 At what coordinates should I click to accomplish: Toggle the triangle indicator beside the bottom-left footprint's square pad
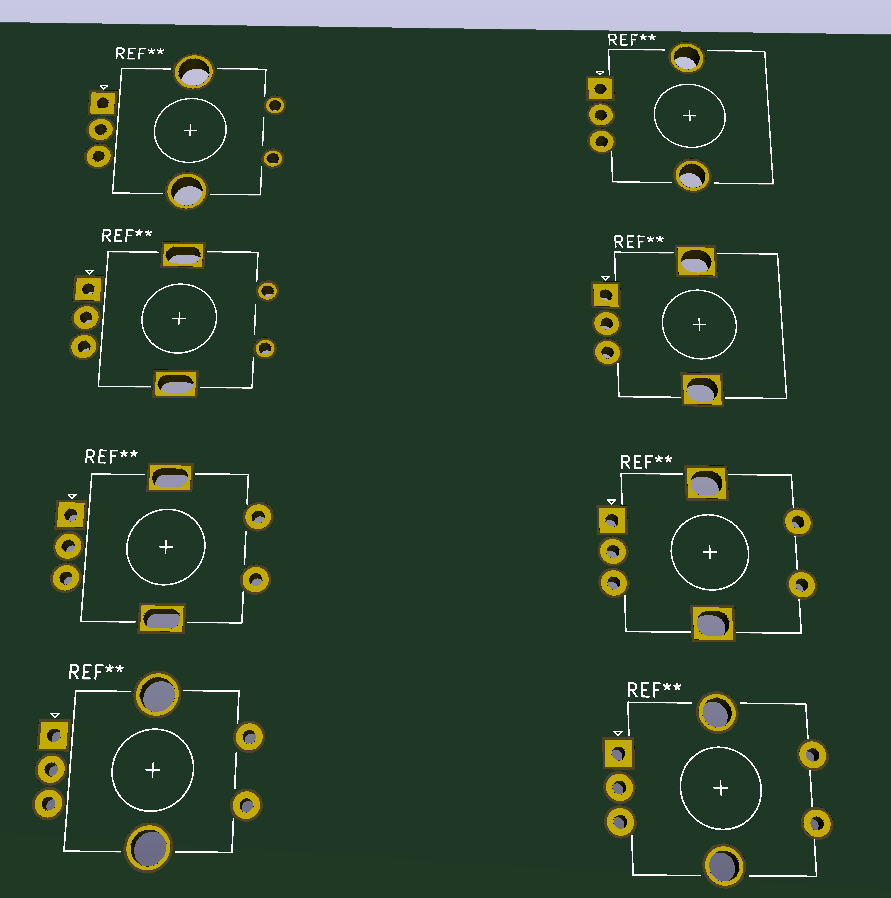(53, 716)
